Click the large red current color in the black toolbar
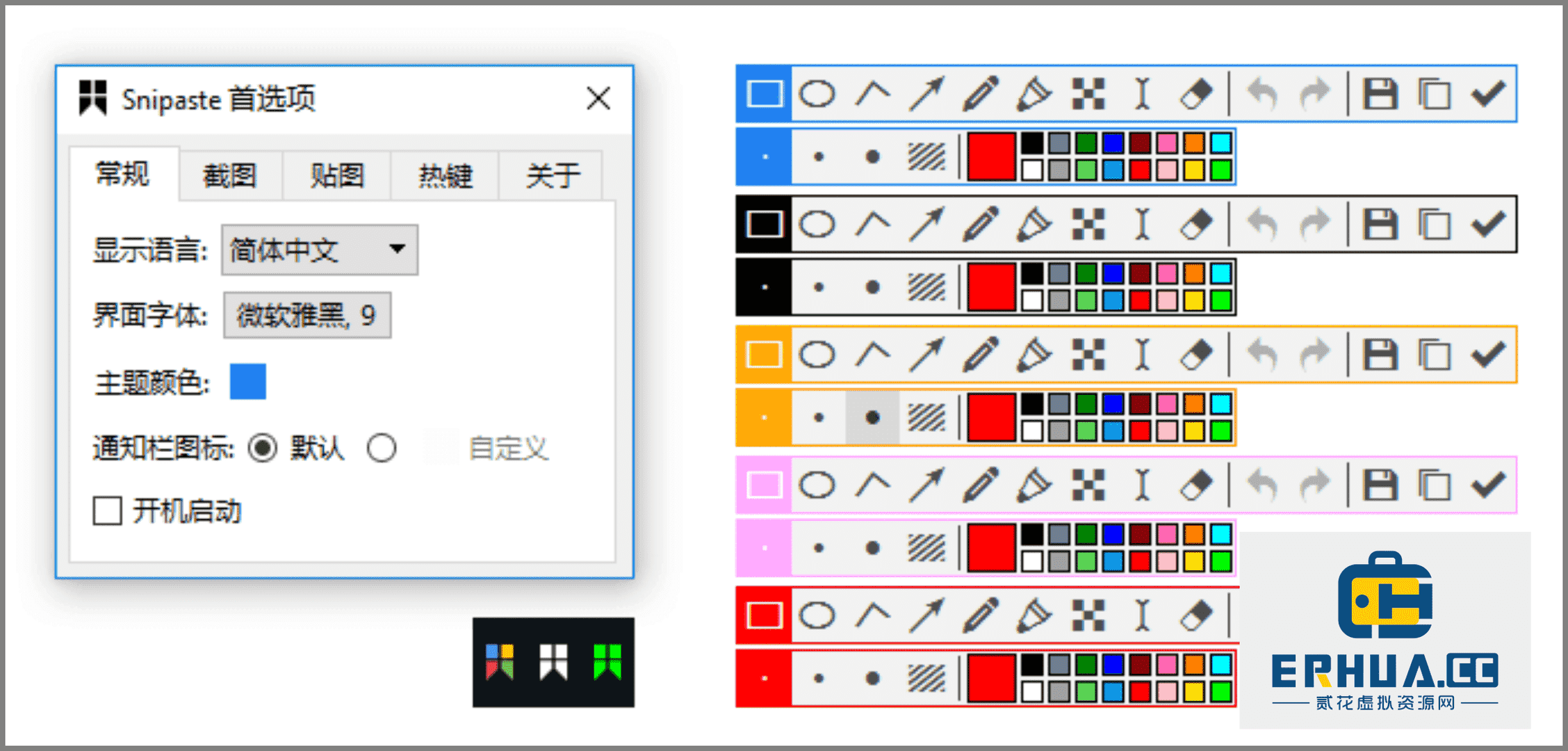The image size is (1568, 751). [x=992, y=287]
